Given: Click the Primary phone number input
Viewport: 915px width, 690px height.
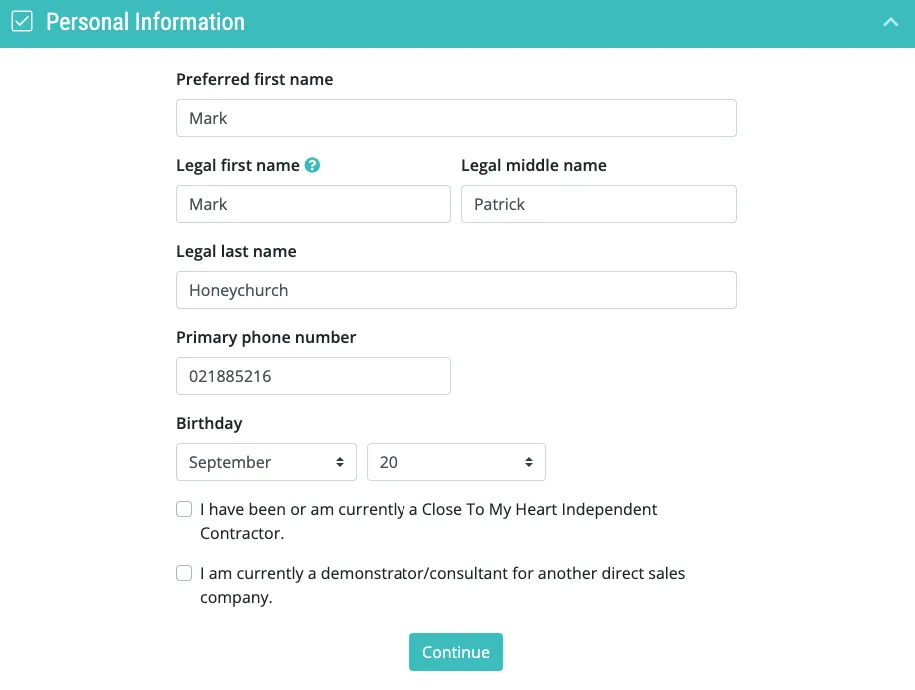Looking at the screenshot, I should [313, 376].
